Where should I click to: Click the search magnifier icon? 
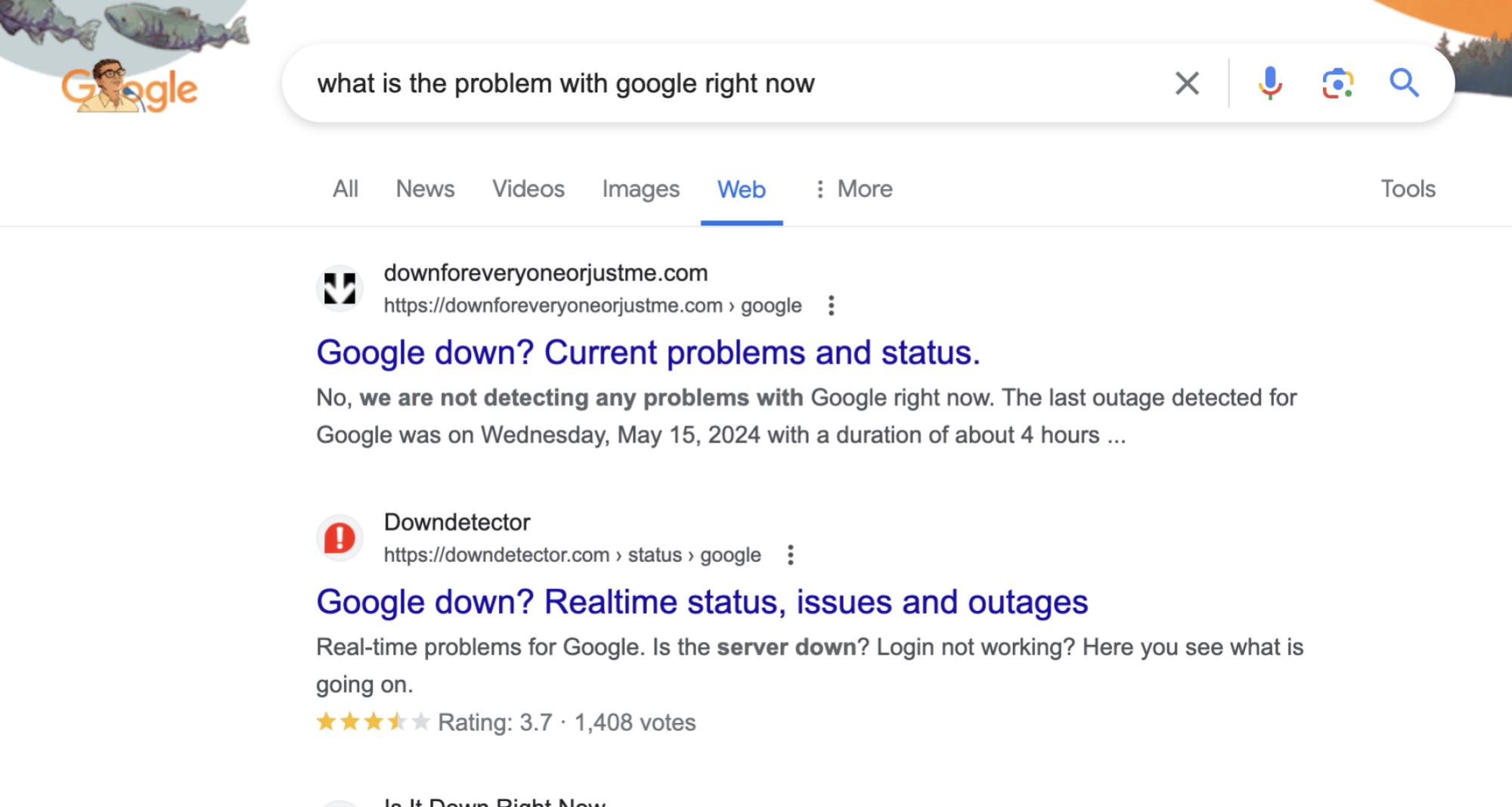coord(1405,83)
